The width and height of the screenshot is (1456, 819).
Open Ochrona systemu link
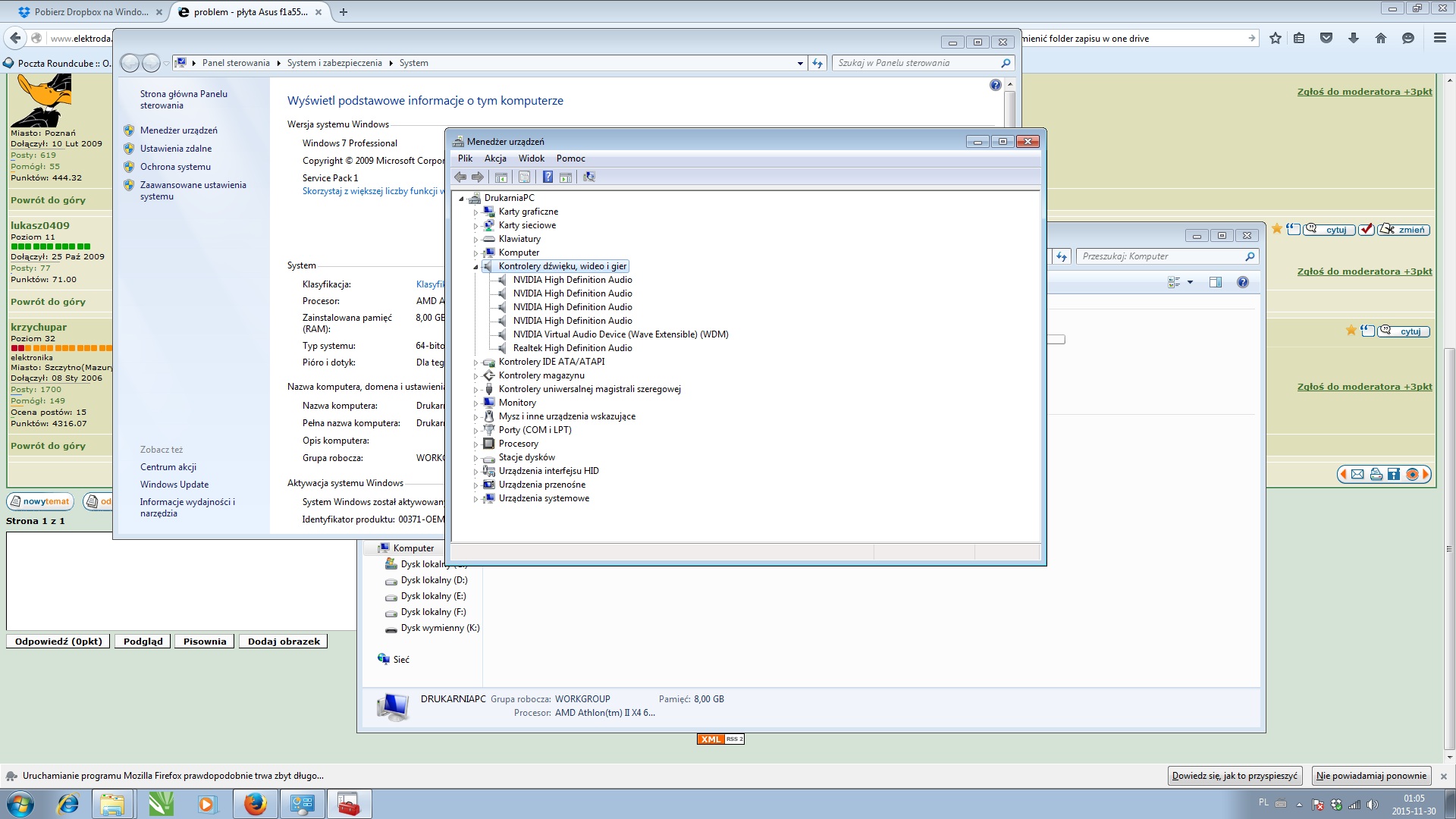click(x=175, y=167)
